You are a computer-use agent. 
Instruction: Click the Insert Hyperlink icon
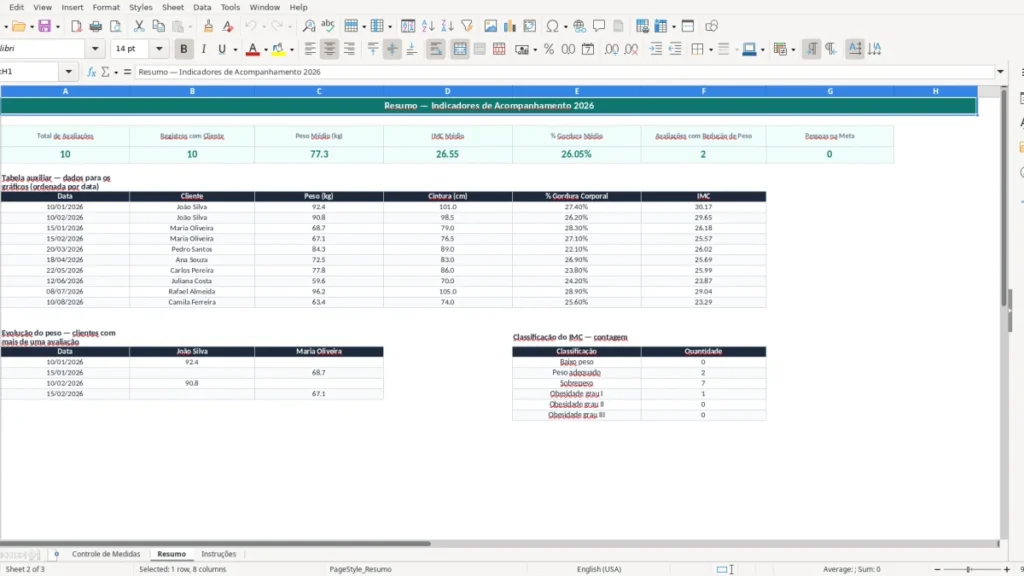tap(579, 26)
